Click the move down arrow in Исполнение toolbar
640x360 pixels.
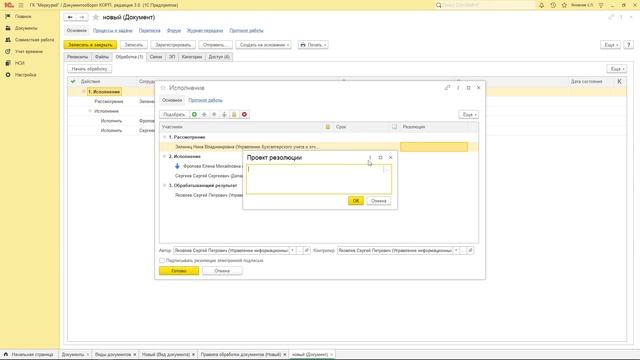[224, 115]
